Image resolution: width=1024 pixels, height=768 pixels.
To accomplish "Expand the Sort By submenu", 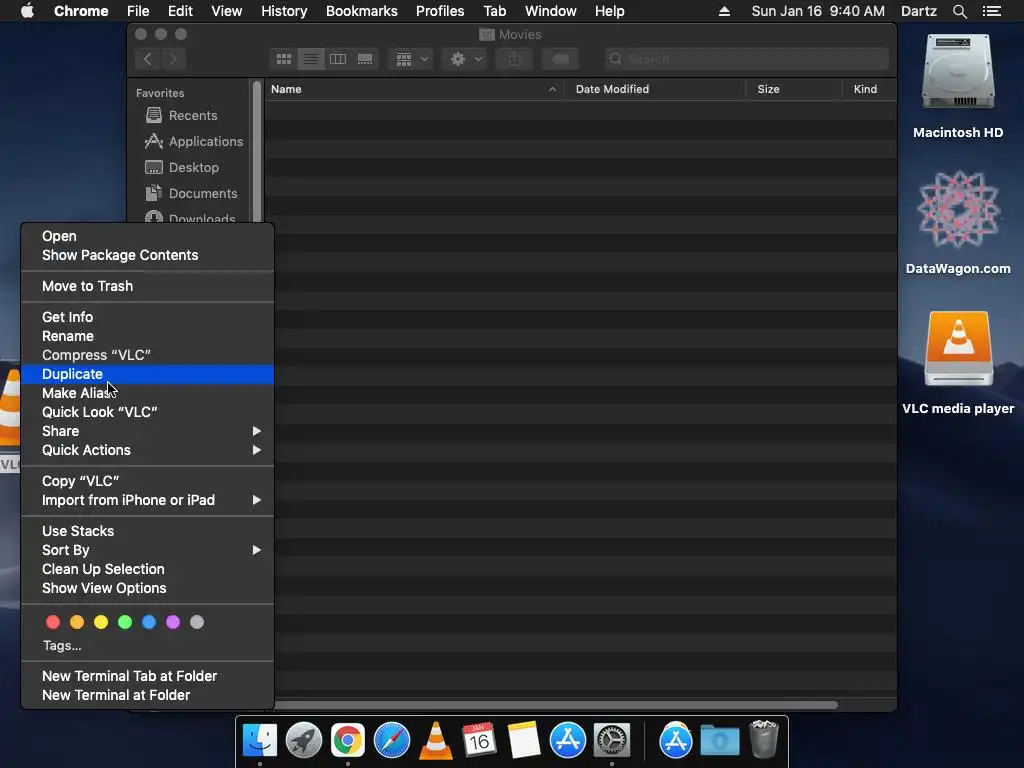I will (x=148, y=550).
